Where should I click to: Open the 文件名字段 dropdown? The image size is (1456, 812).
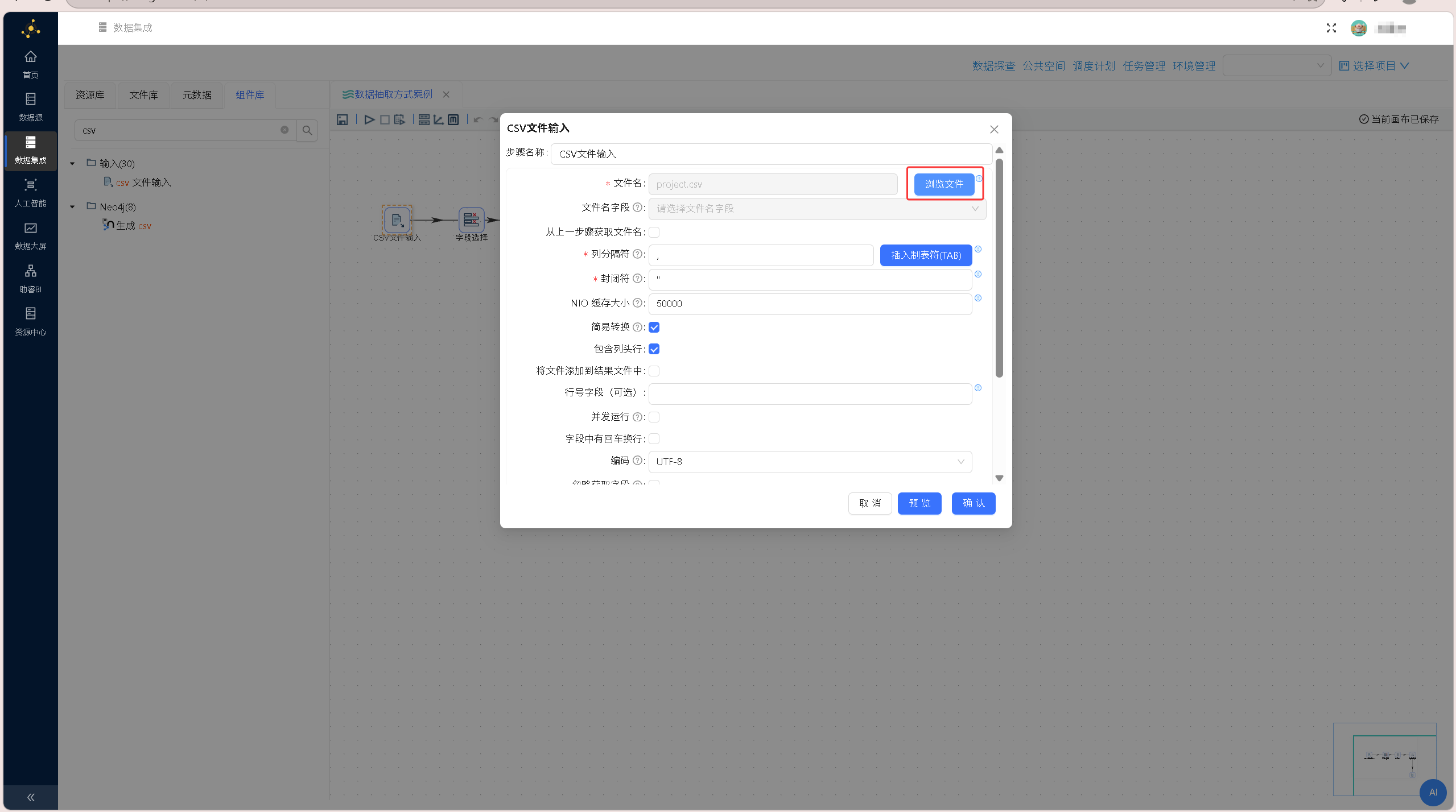(x=817, y=209)
